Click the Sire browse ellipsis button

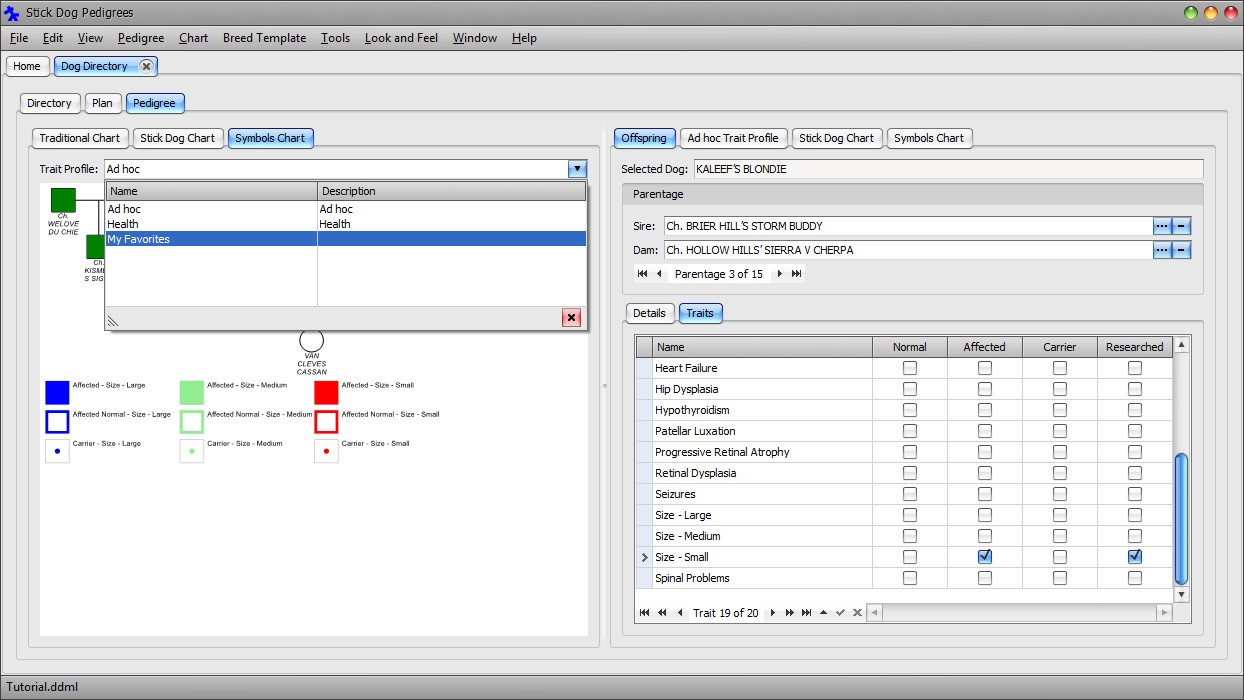[1161, 226]
